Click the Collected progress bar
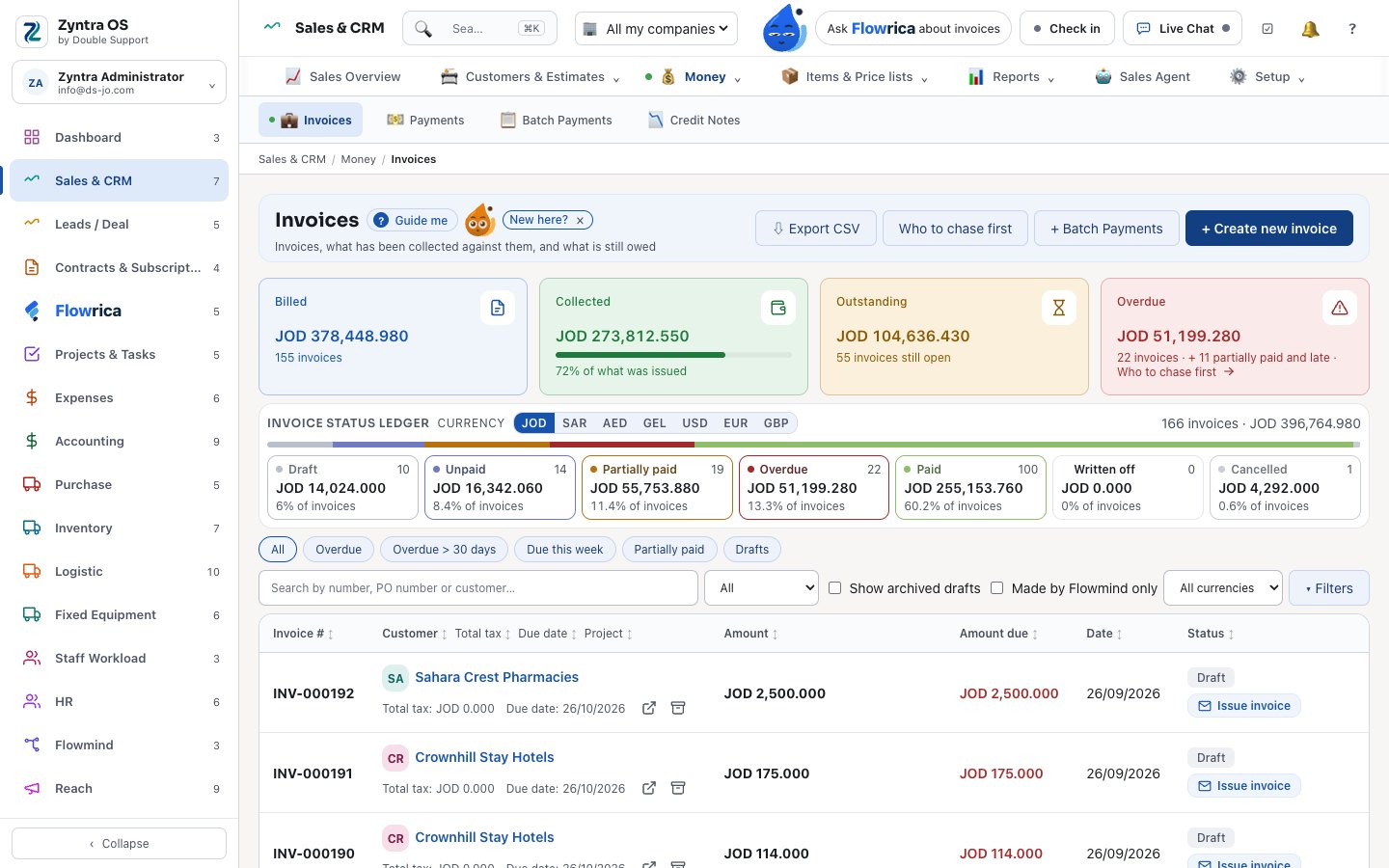The width and height of the screenshot is (1389, 868). [x=673, y=355]
